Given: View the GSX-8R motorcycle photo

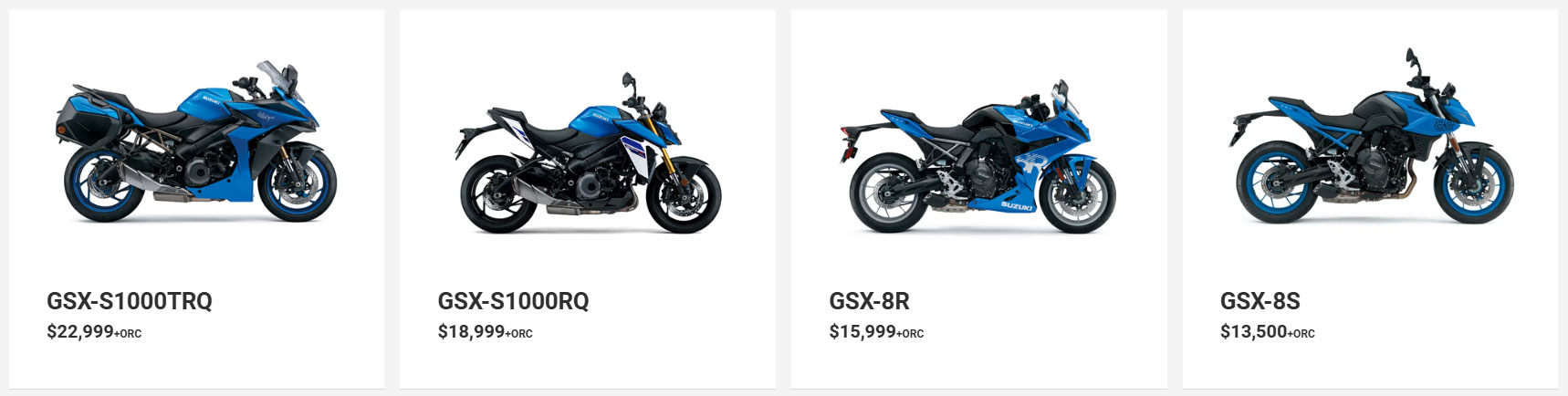Looking at the screenshot, I should point(977,156).
